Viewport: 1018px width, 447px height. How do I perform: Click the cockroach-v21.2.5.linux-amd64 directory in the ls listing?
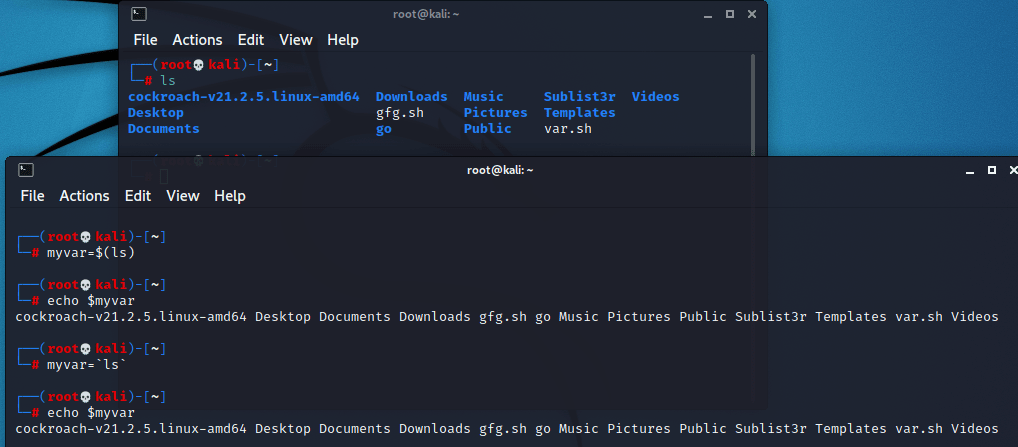243,97
